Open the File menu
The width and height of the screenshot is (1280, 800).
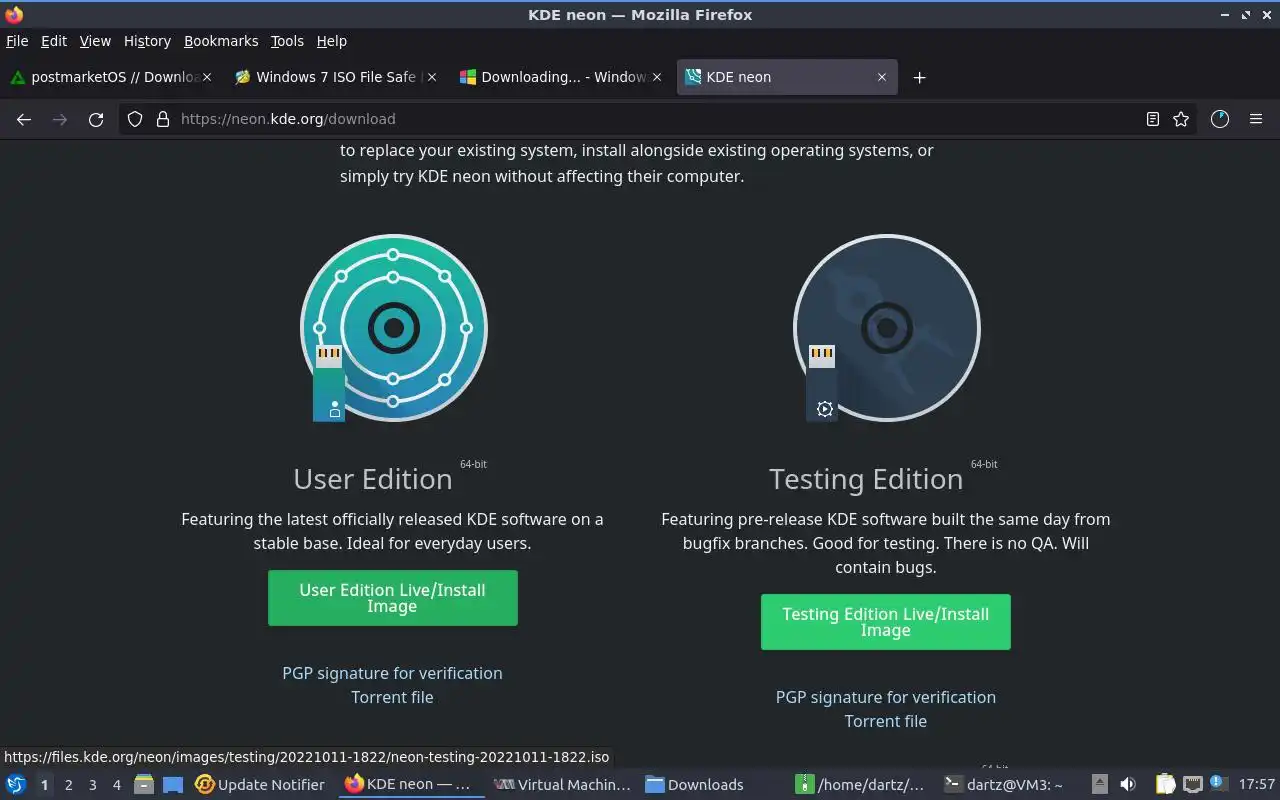(17, 41)
